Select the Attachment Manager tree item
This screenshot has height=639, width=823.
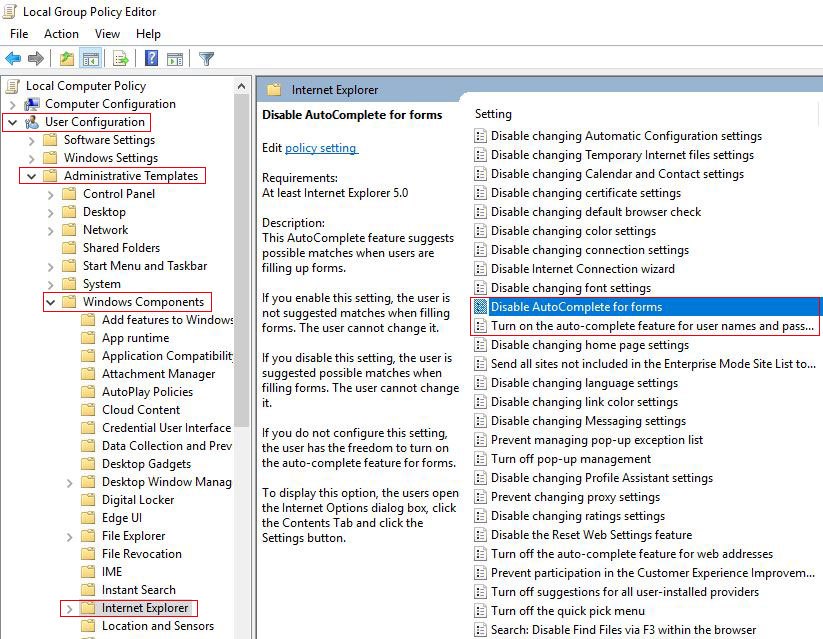[159, 374]
